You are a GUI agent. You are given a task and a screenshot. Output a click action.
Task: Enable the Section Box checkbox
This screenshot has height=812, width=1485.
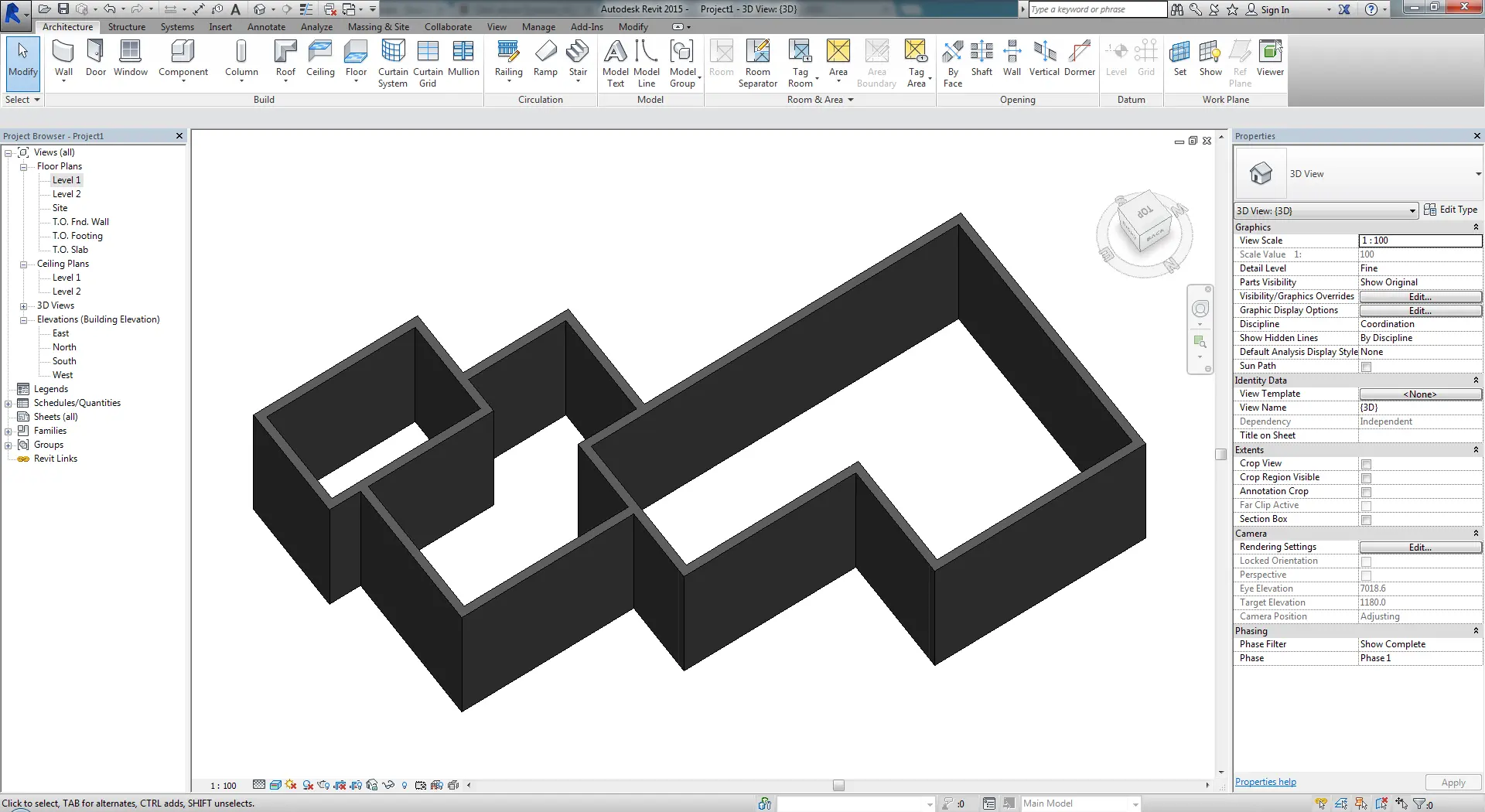[1366, 520]
